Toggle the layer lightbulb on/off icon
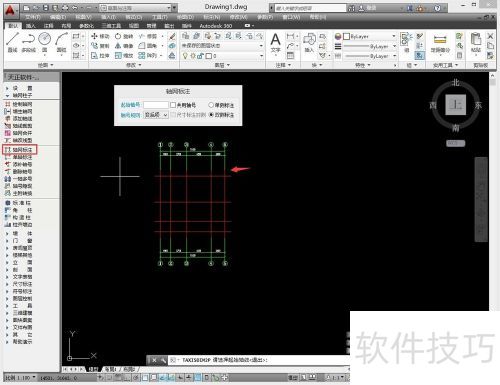The width and height of the screenshot is (500, 385). [185, 56]
